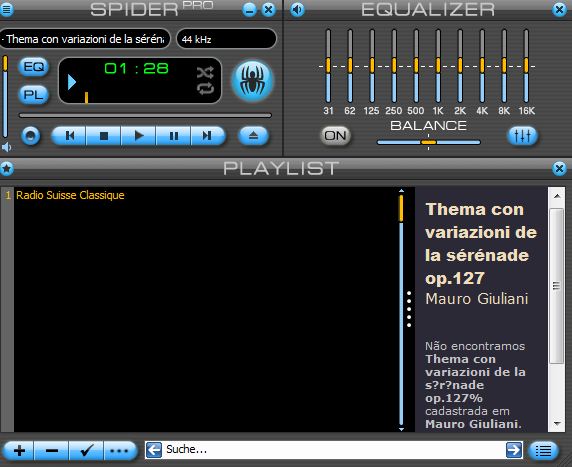Click the BALANCE slider
This screenshot has width=572, height=467.
(429, 142)
